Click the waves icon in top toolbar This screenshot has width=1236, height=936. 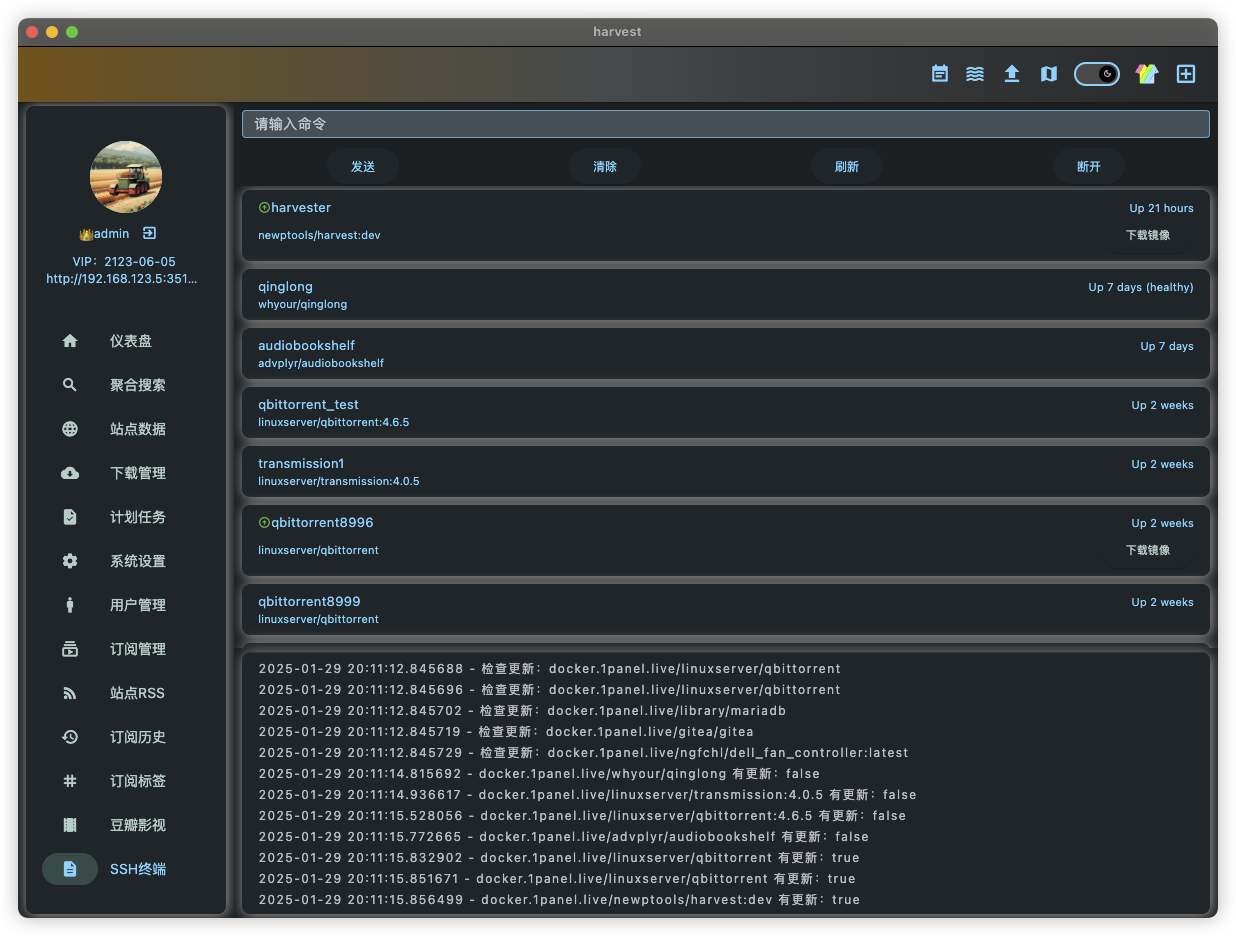click(975, 74)
